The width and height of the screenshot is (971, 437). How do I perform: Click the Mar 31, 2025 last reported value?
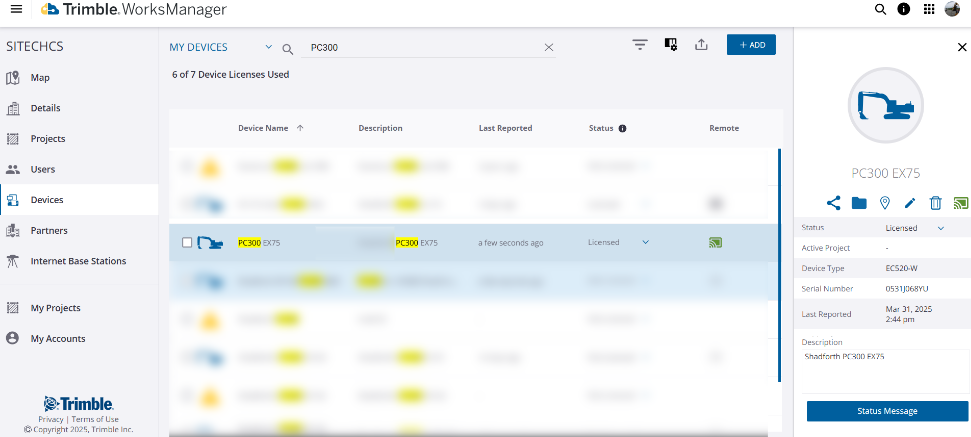click(908, 314)
